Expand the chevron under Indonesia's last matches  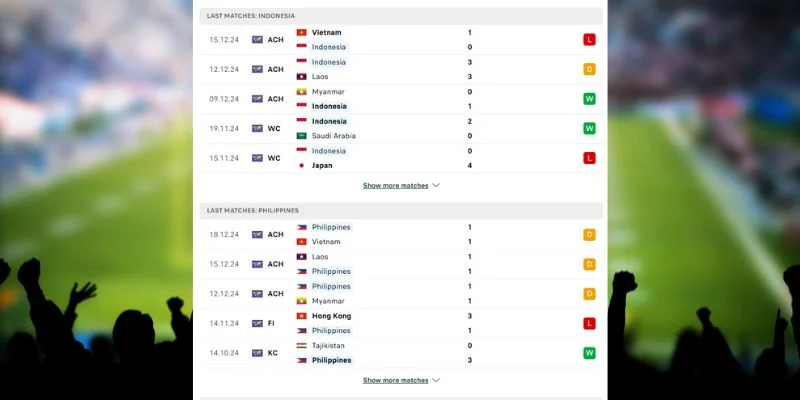click(x=436, y=185)
